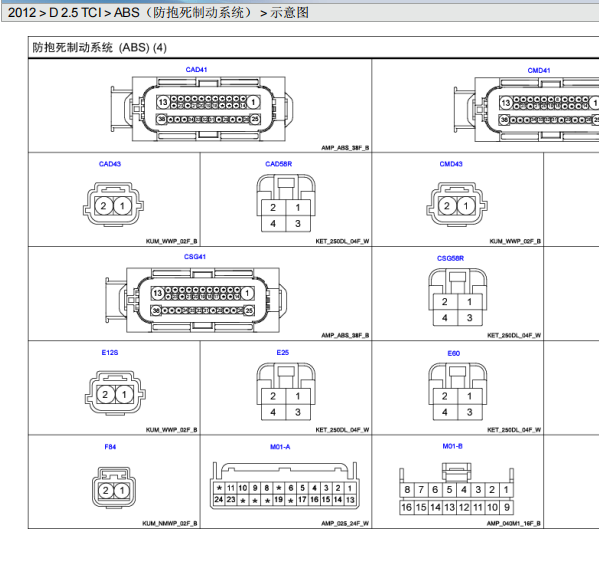Click the M01-A connector label
Screen dimensions: 599x566
pos(280,447)
